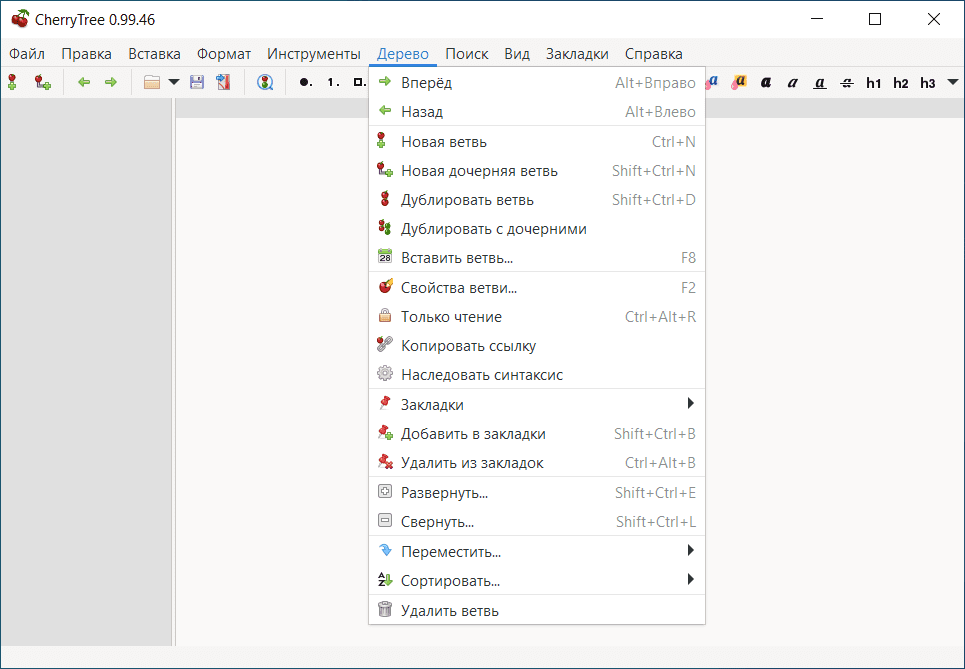The image size is (965, 669).
Task: Maximize the CherryTree window
Action: (x=875, y=19)
